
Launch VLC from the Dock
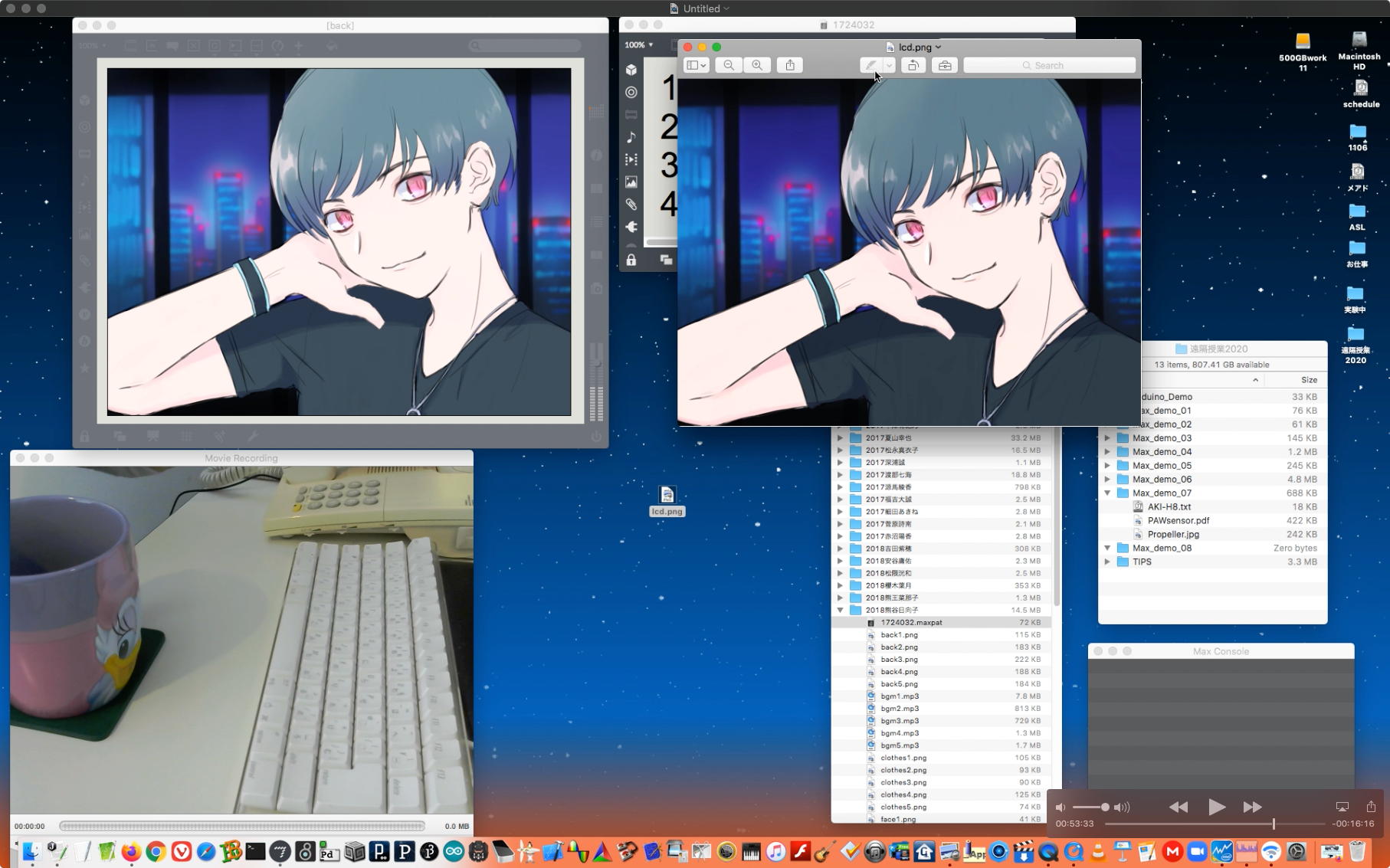pyautogui.click(x=1098, y=851)
